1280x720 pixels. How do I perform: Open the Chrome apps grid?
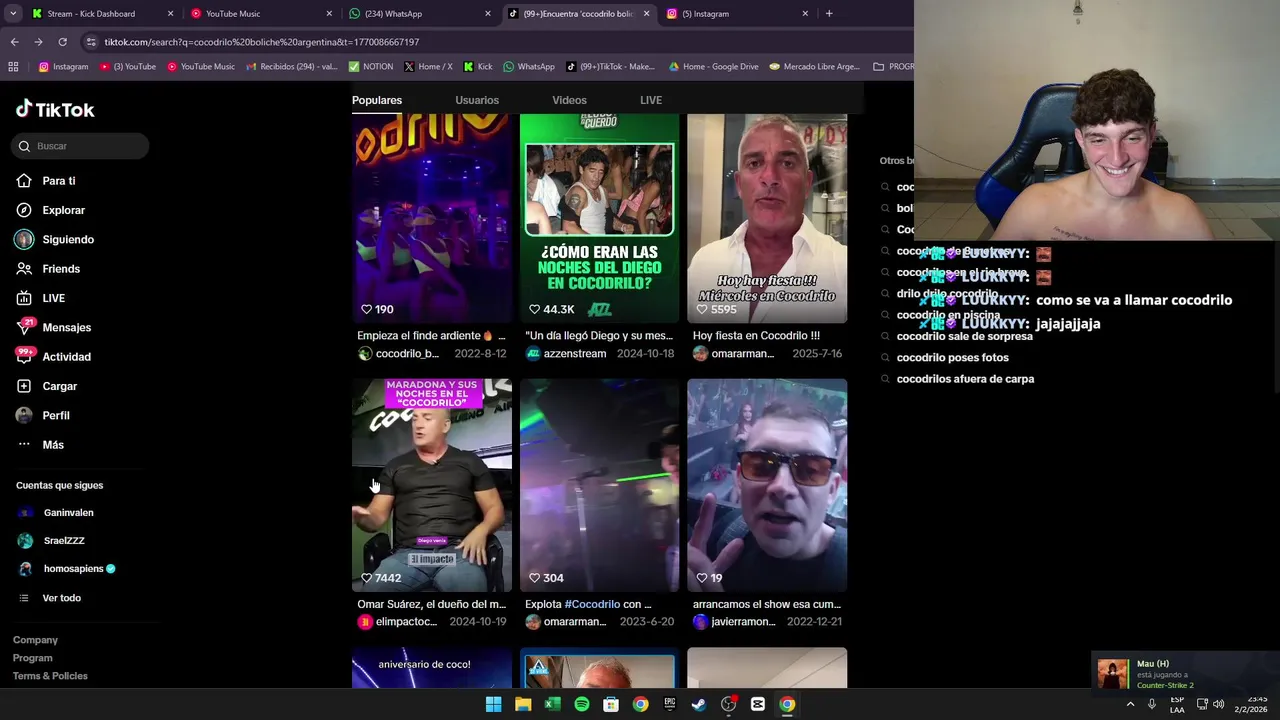13,67
